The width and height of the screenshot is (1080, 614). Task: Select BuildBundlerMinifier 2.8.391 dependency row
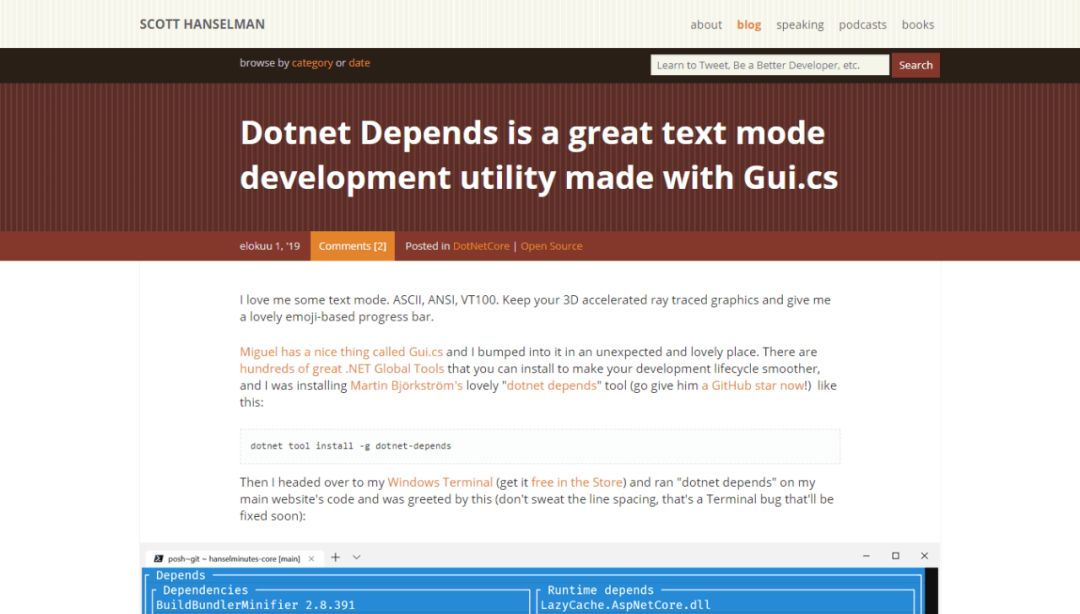[256, 605]
